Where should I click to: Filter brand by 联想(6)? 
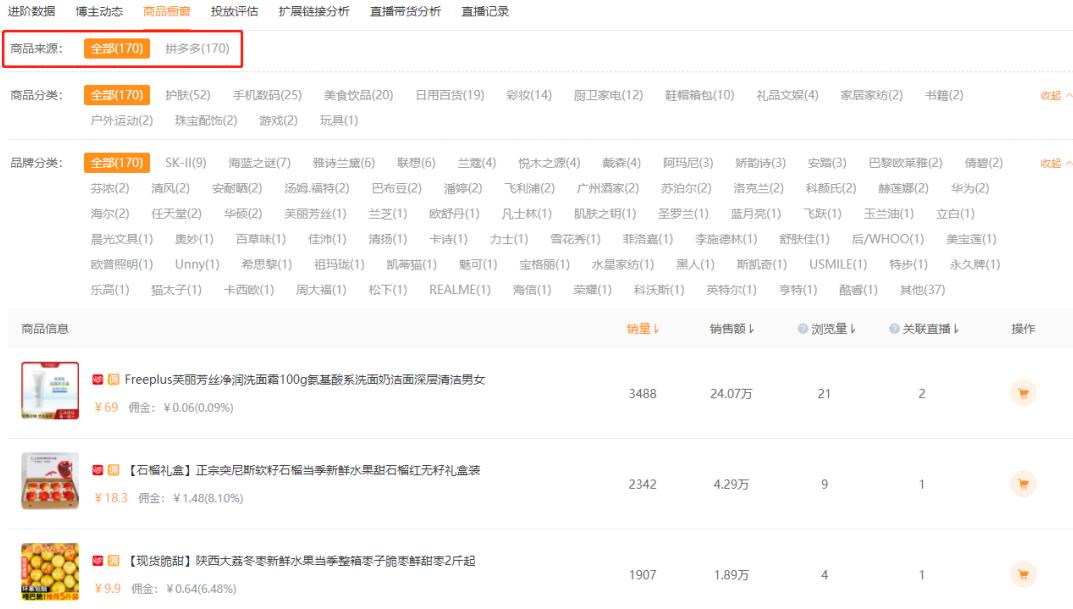pyautogui.click(x=416, y=163)
